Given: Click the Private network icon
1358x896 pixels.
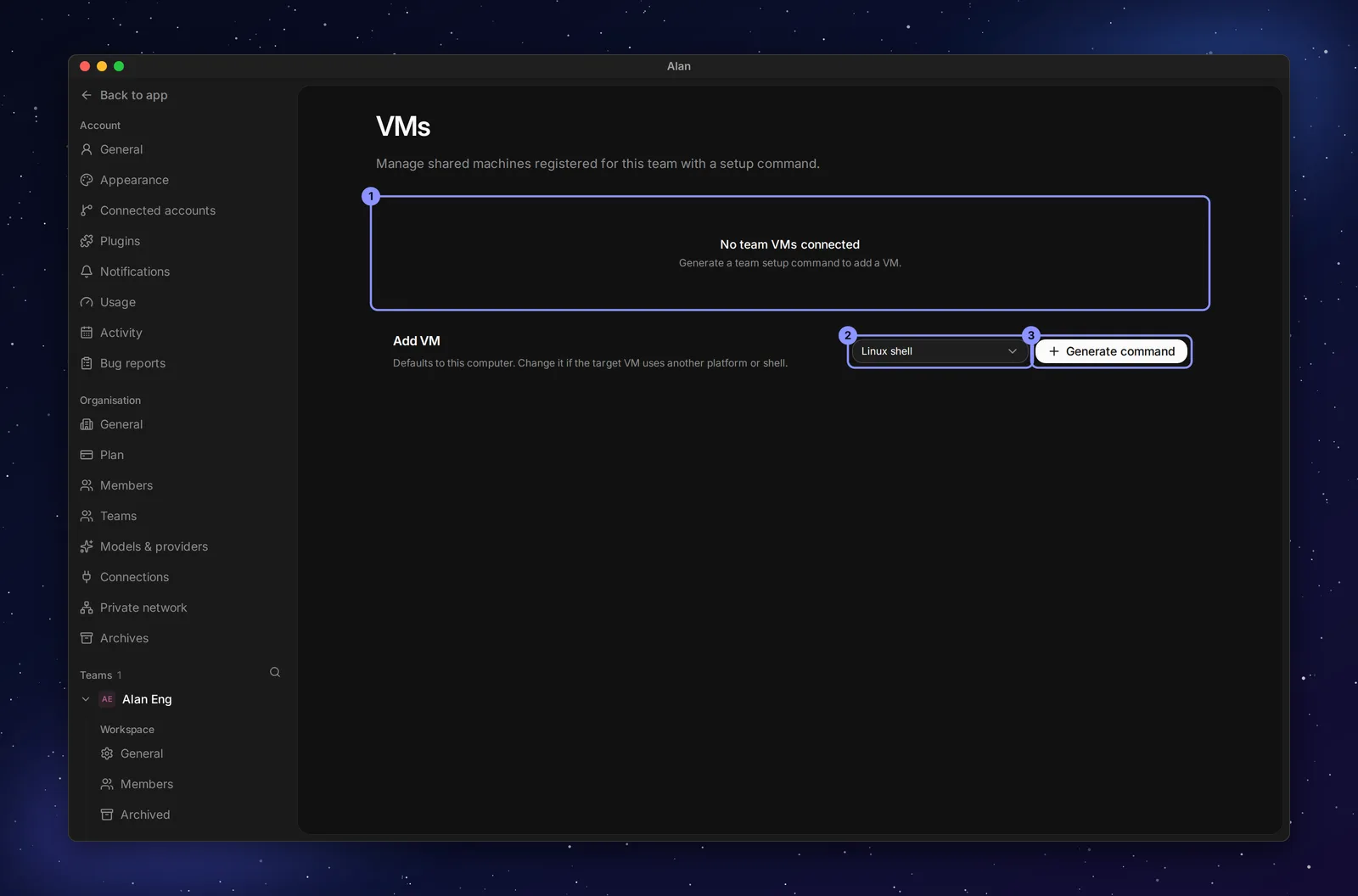Looking at the screenshot, I should click(87, 608).
